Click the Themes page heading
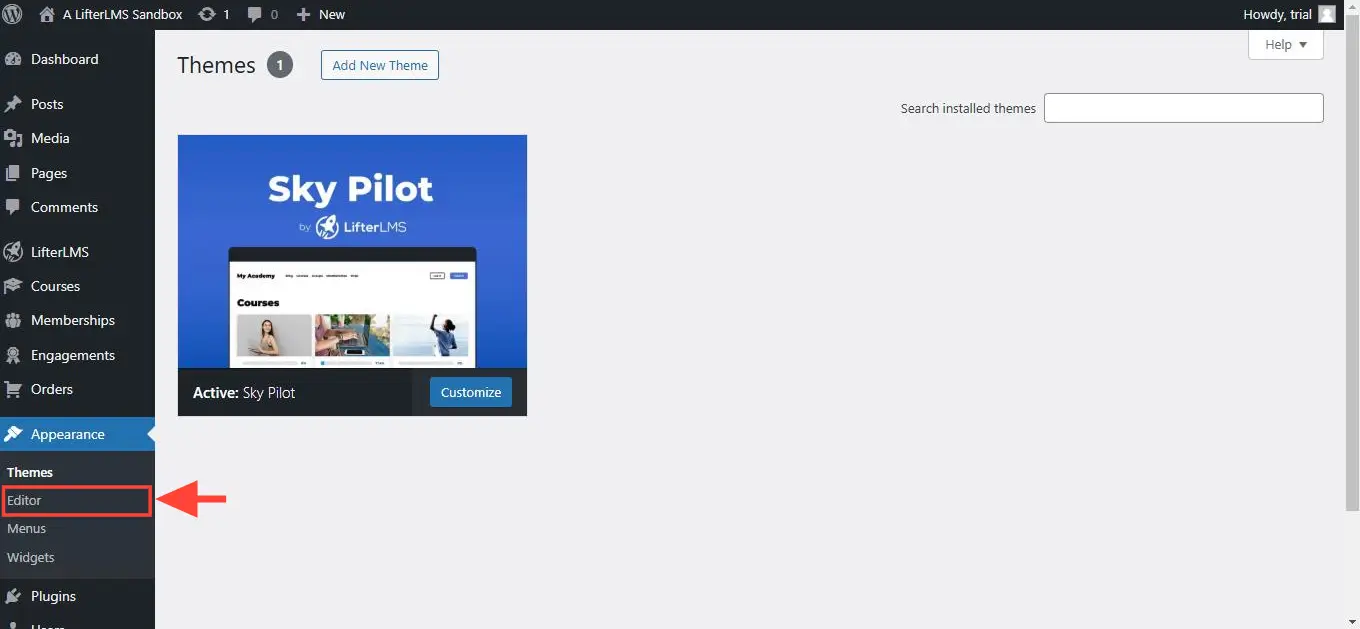The image size is (1360, 629). (x=217, y=65)
